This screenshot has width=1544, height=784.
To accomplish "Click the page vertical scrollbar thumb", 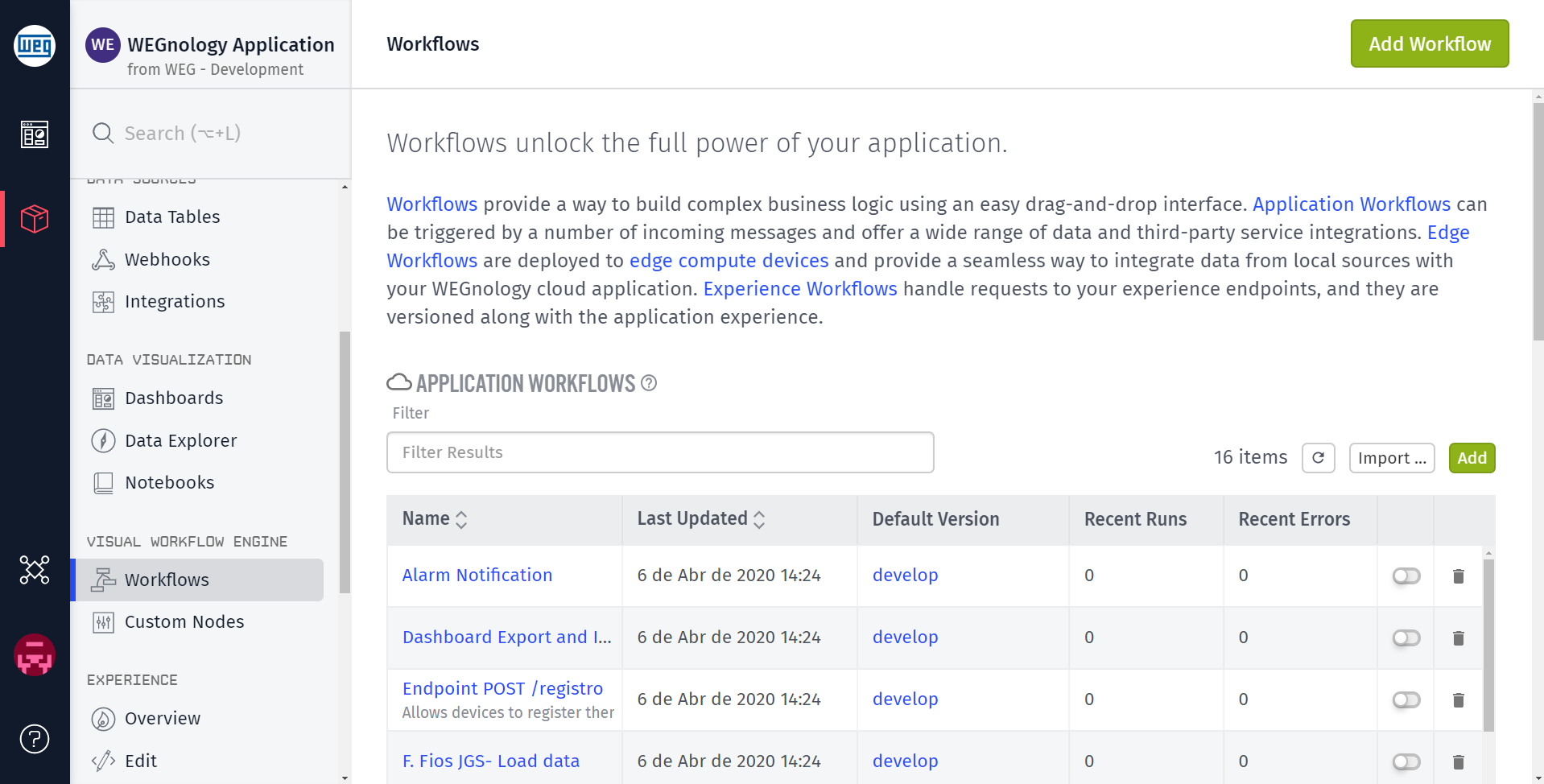I will click(x=1538, y=221).
